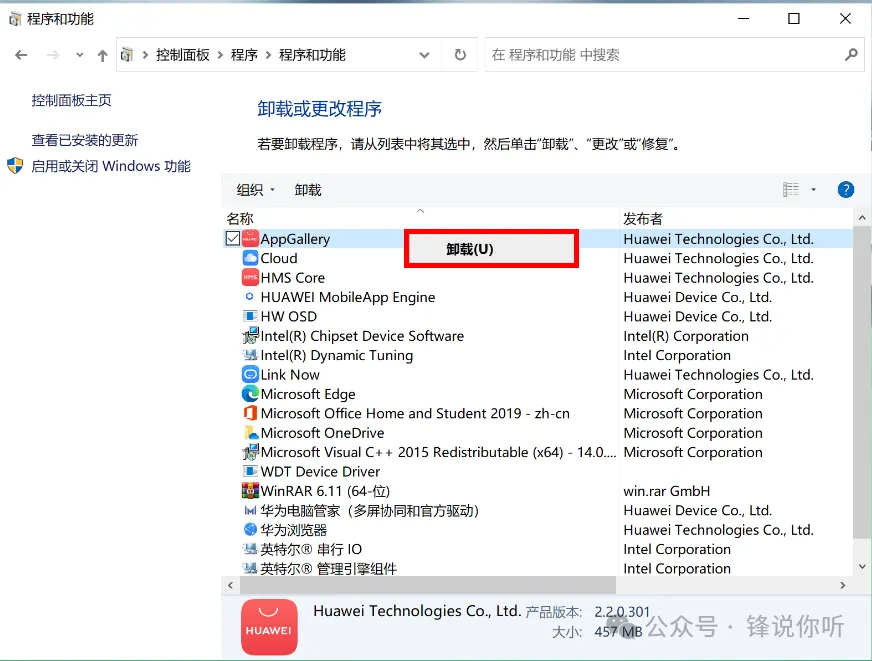Click the refresh icon in address bar
Viewport: 872px width, 661px height.
click(x=460, y=55)
